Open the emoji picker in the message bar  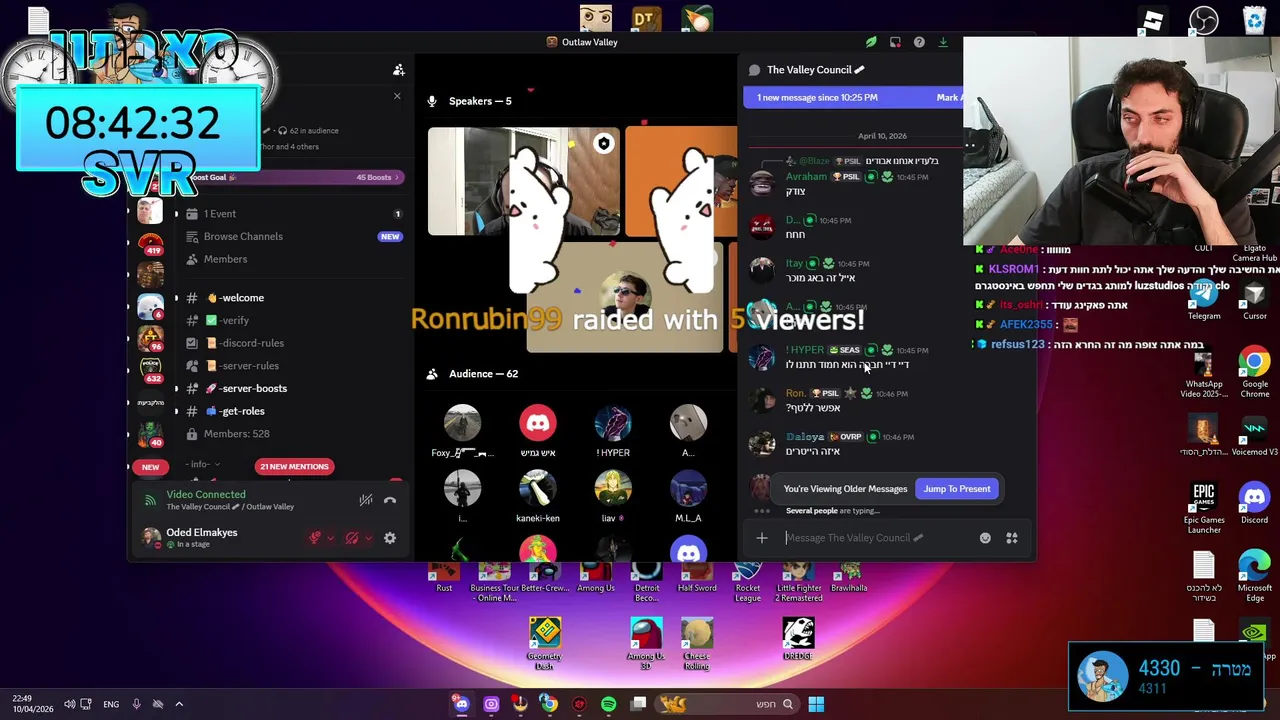click(x=985, y=538)
